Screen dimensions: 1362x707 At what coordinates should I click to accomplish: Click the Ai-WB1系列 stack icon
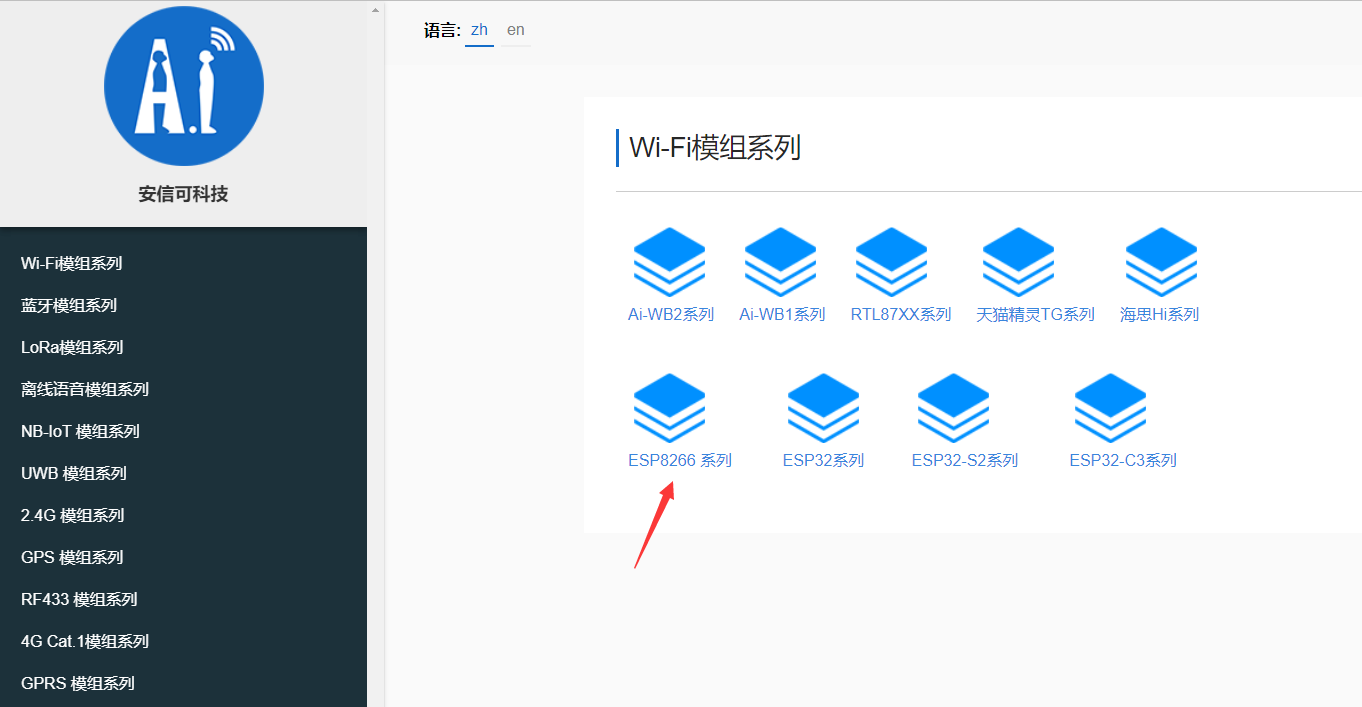[x=781, y=263]
